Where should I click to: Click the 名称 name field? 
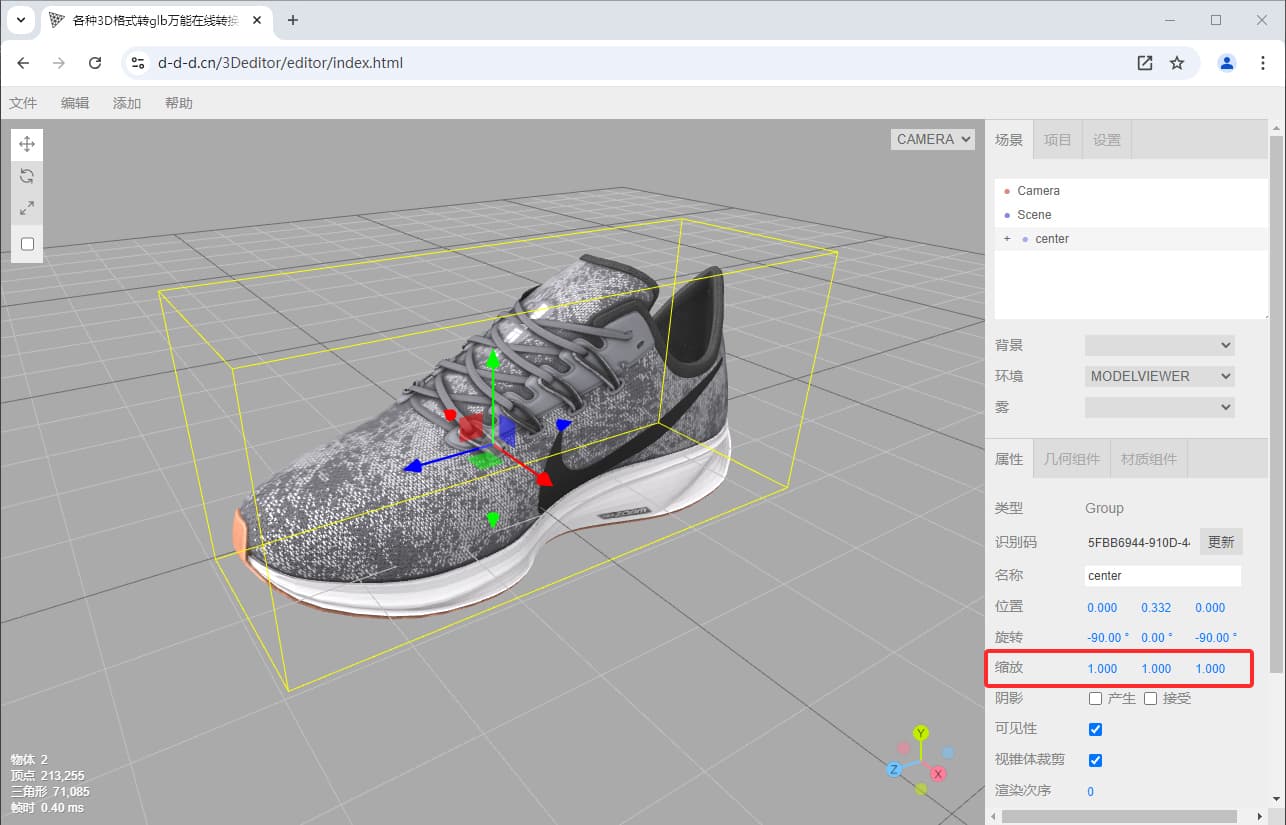coord(1163,576)
